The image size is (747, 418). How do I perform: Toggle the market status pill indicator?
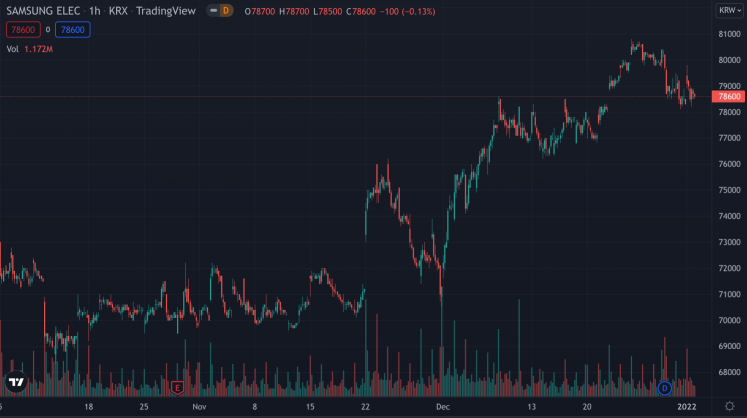tap(211, 11)
